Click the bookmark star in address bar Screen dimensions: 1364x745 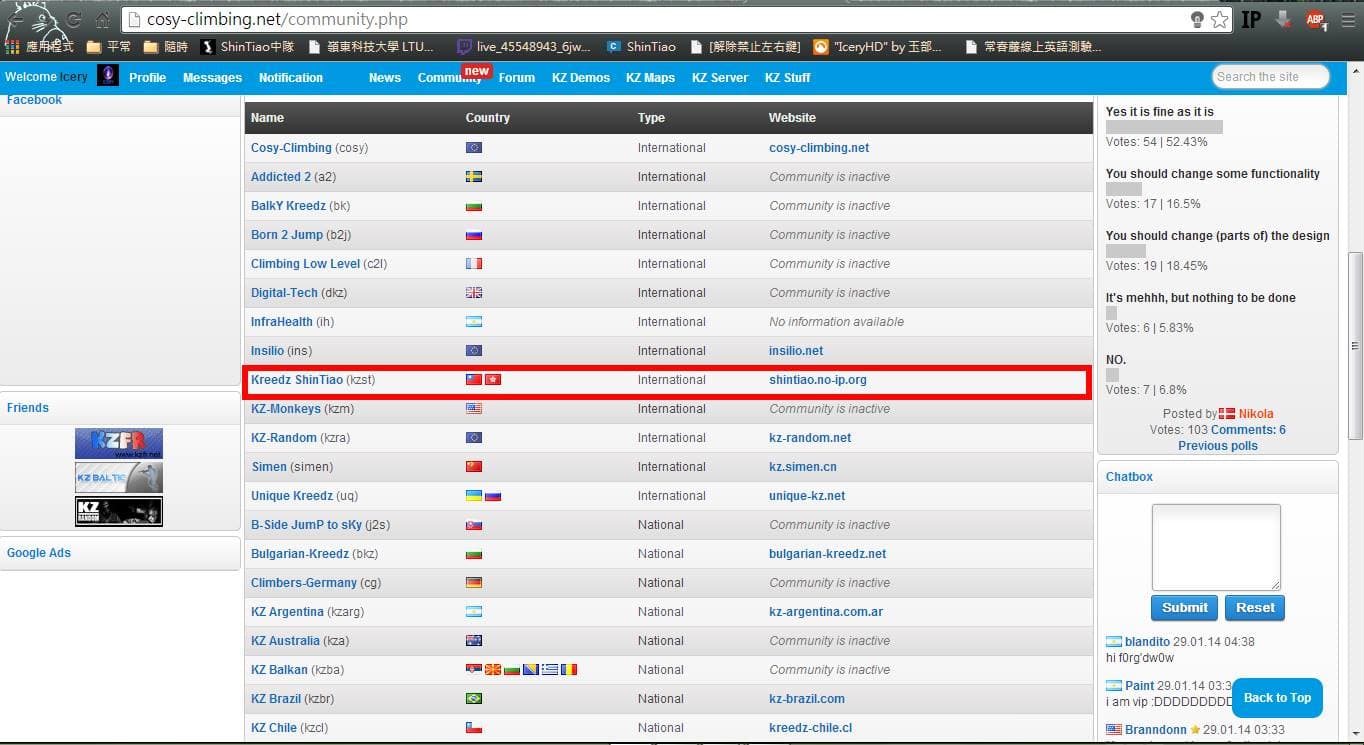[1219, 20]
